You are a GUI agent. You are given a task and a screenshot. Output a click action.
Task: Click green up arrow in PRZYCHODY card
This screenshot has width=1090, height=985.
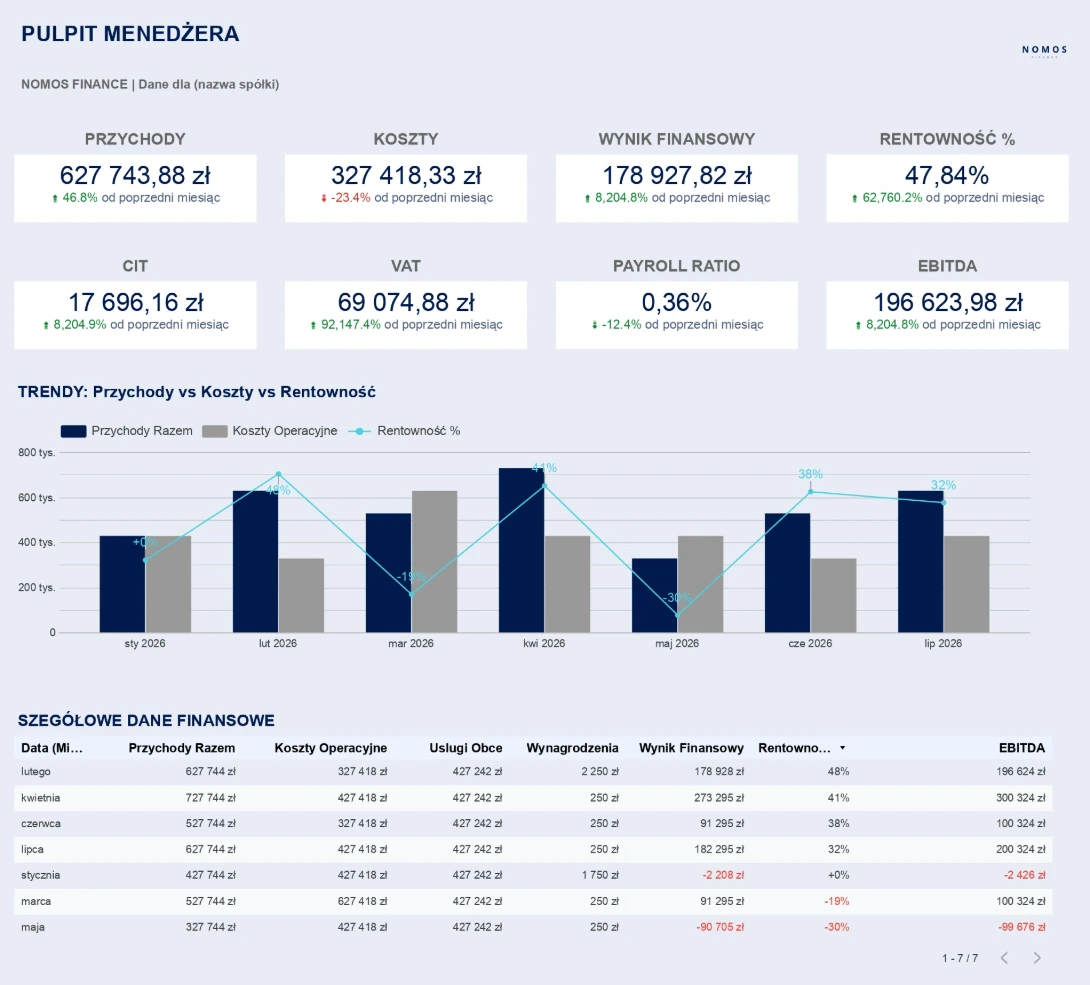(55, 198)
